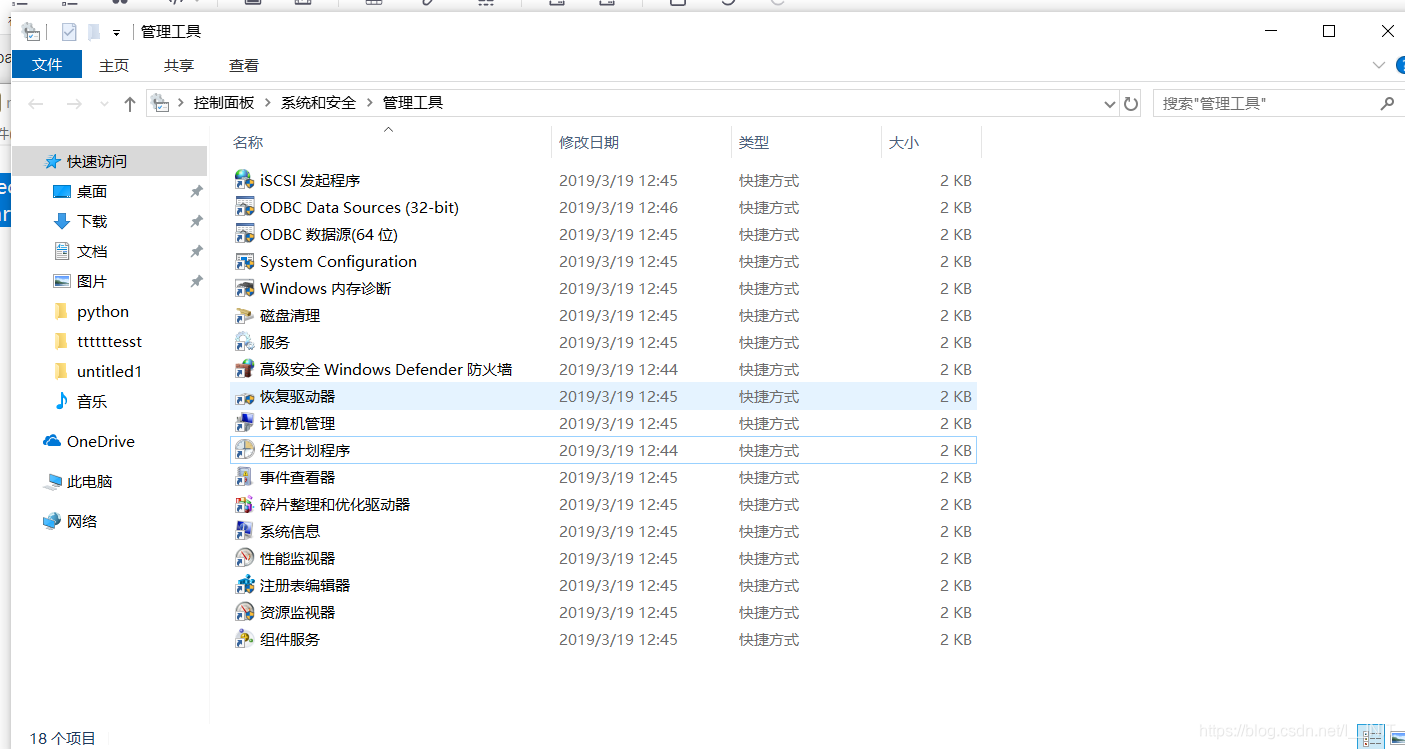Expand the address bar history dropdown
Image resolution: width=1405 pixels, height=749 pixels.
[1110, 103]
